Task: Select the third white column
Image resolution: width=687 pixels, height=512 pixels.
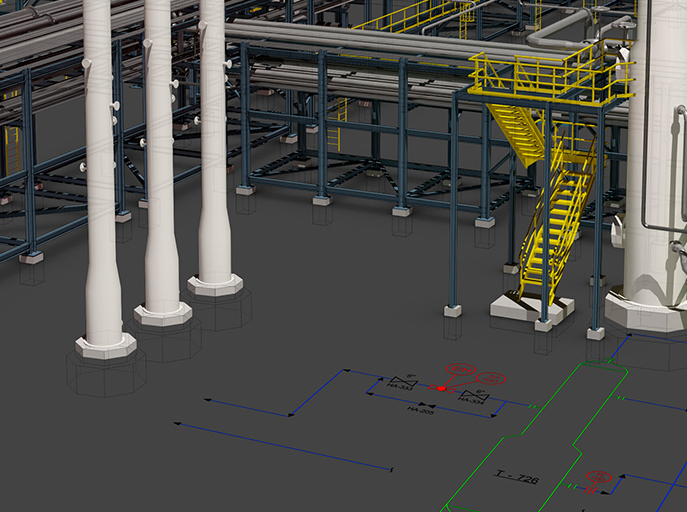Action: (x=213, y=150)
